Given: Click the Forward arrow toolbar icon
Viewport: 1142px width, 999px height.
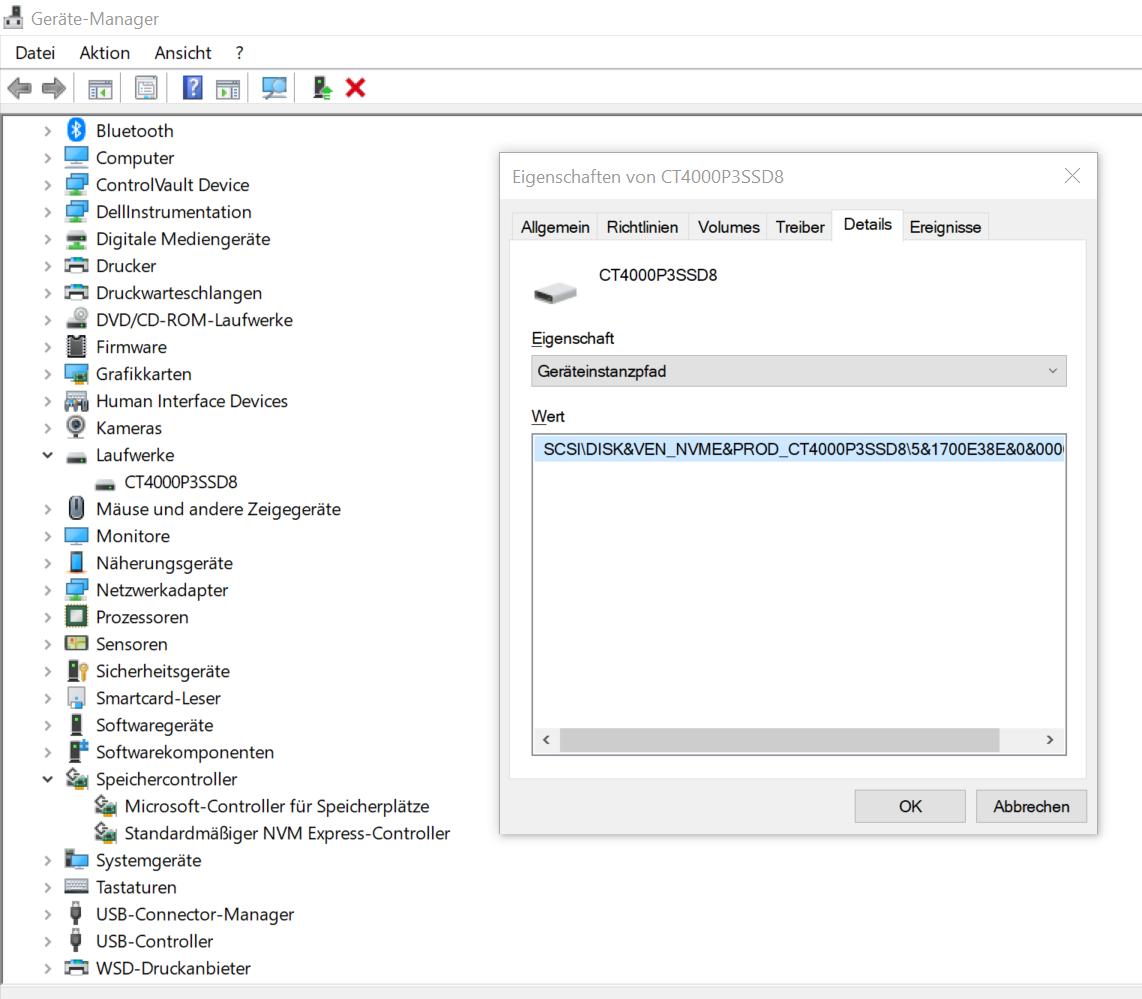Looking at the screenshot, I should (x=53, y=89).
